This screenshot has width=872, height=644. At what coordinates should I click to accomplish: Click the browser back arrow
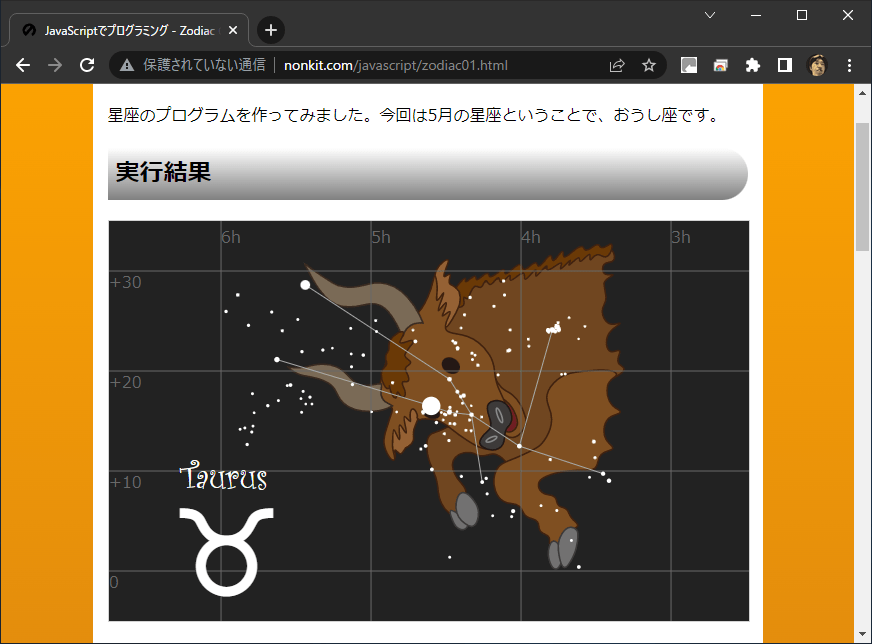pos(23,65)
